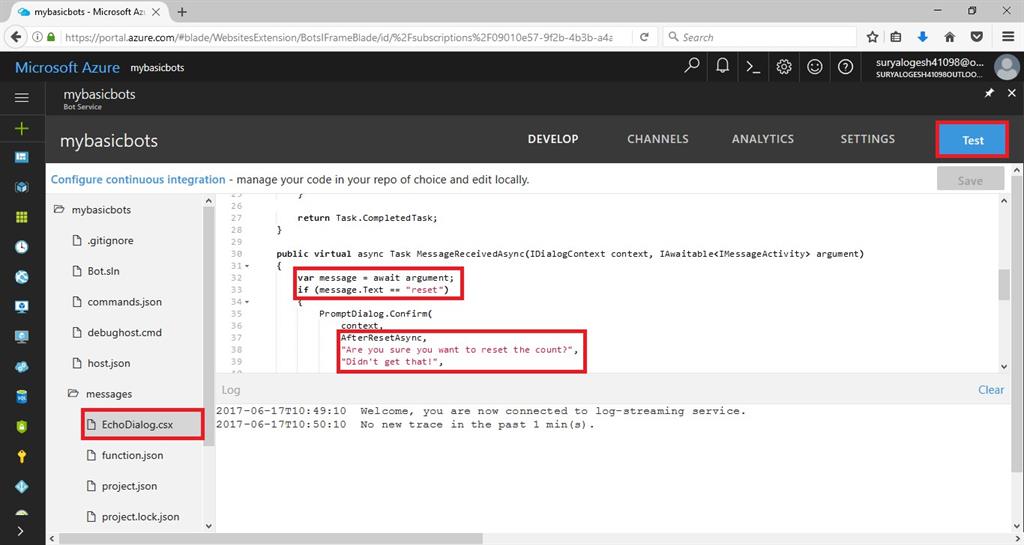1024x545 pixels.
Task: Open the notifications bell
Action: (x=722, y=67)
